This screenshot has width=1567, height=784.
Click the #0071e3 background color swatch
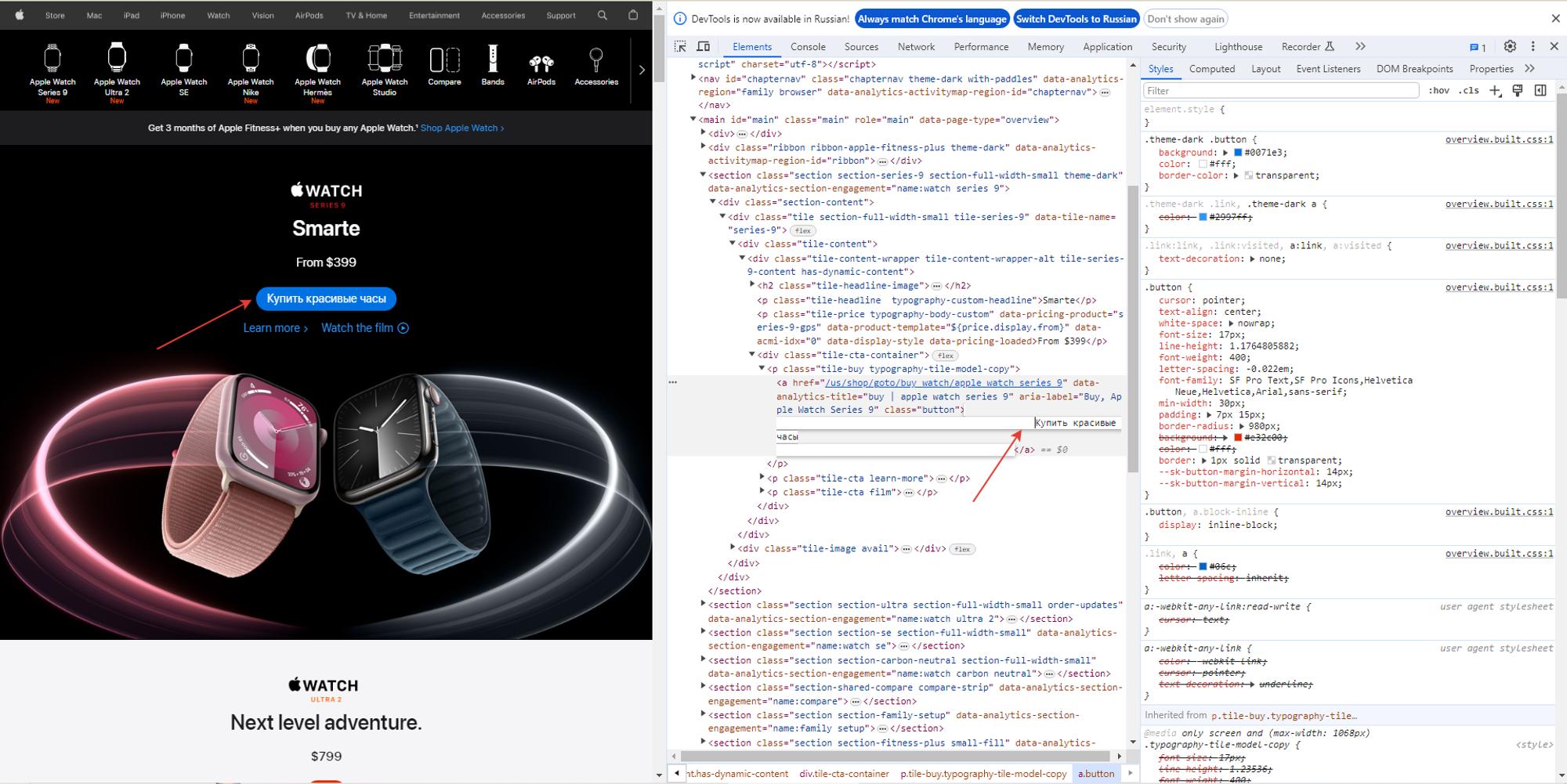pyautogui.click(x=1238, y=153)
